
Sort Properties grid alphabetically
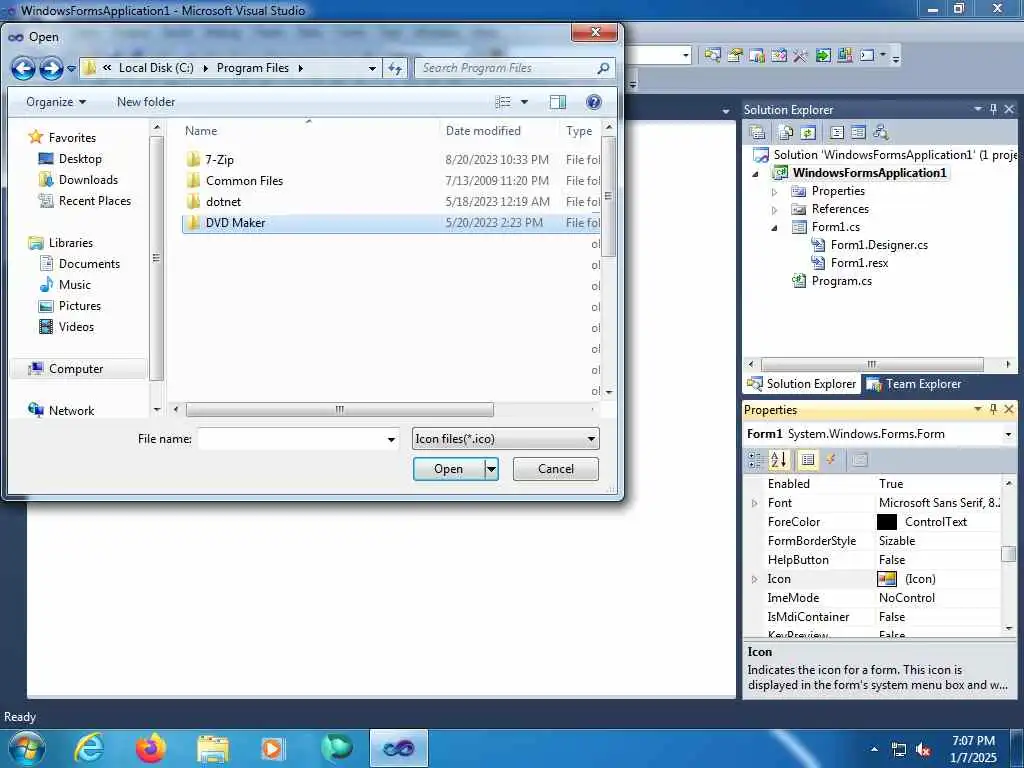[x=778, y=460]
